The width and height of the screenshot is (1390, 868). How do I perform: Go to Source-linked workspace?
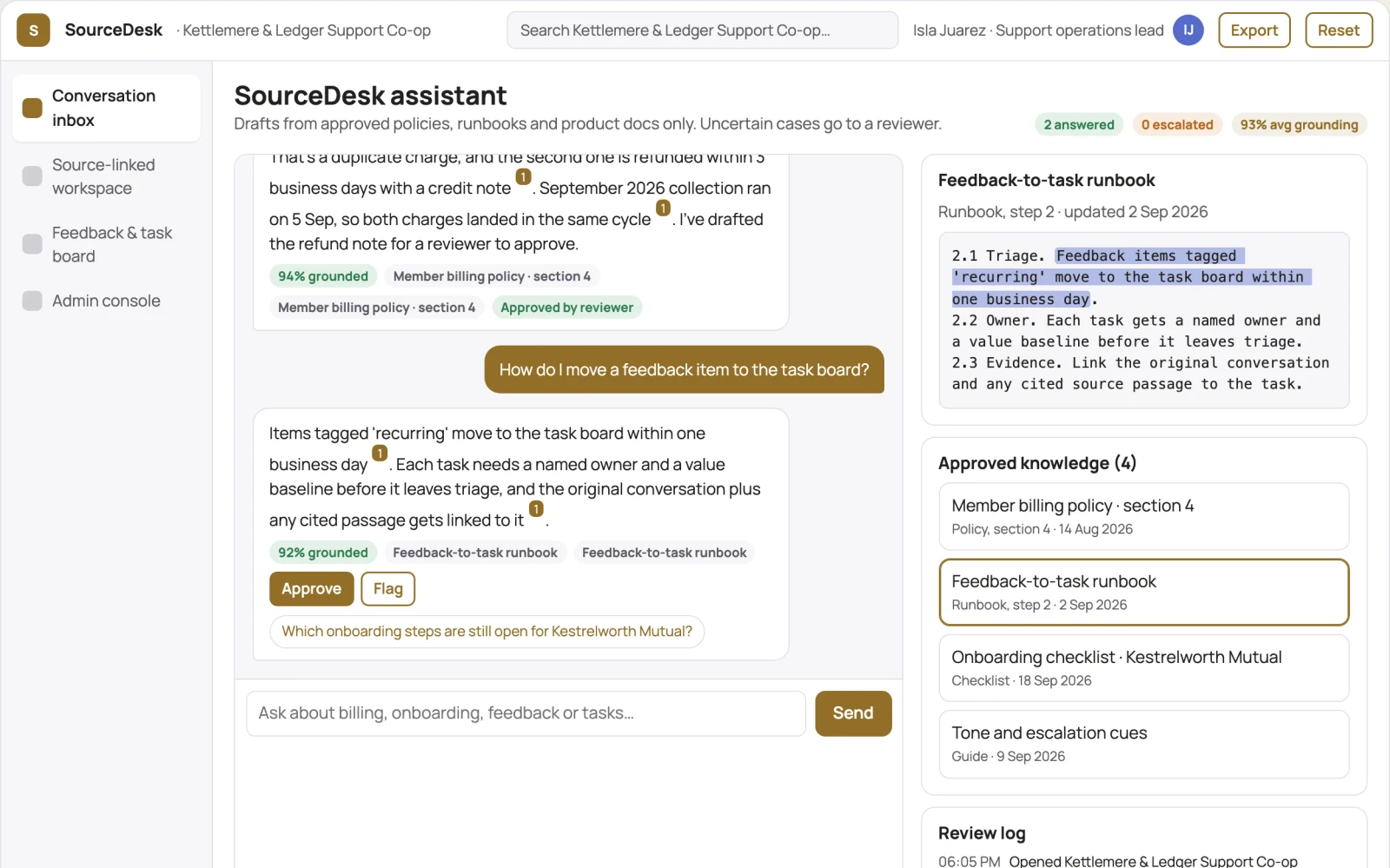[106, 176]
